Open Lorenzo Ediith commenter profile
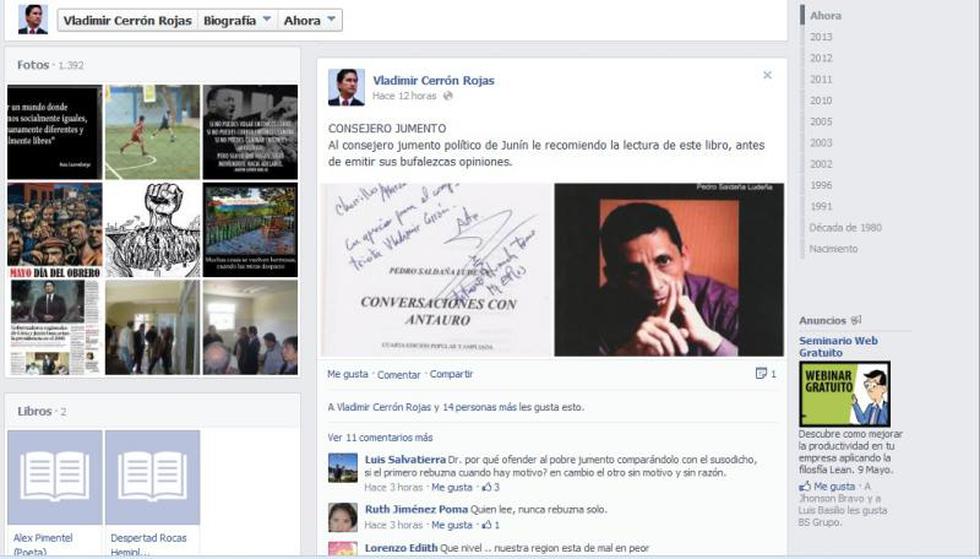The height and width of the screenshot is (559, 980). [x=401, y=548]
